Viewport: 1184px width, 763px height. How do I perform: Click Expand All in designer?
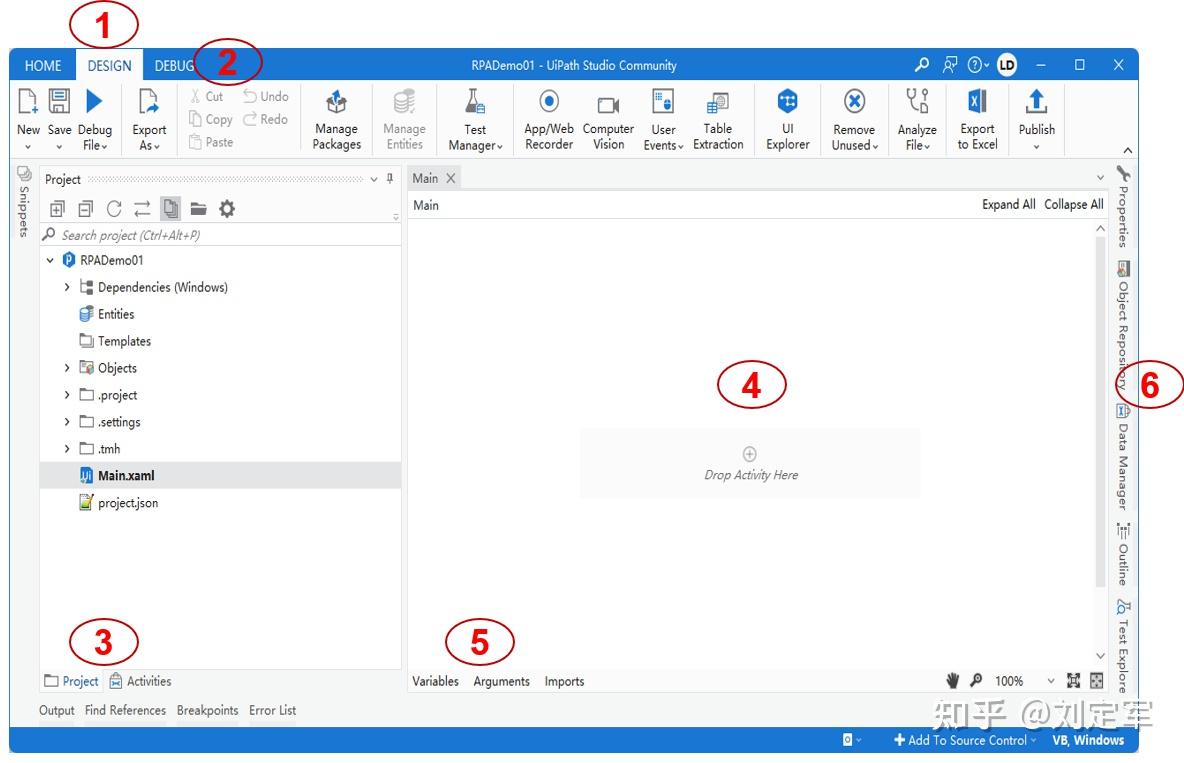(1008, 204)
